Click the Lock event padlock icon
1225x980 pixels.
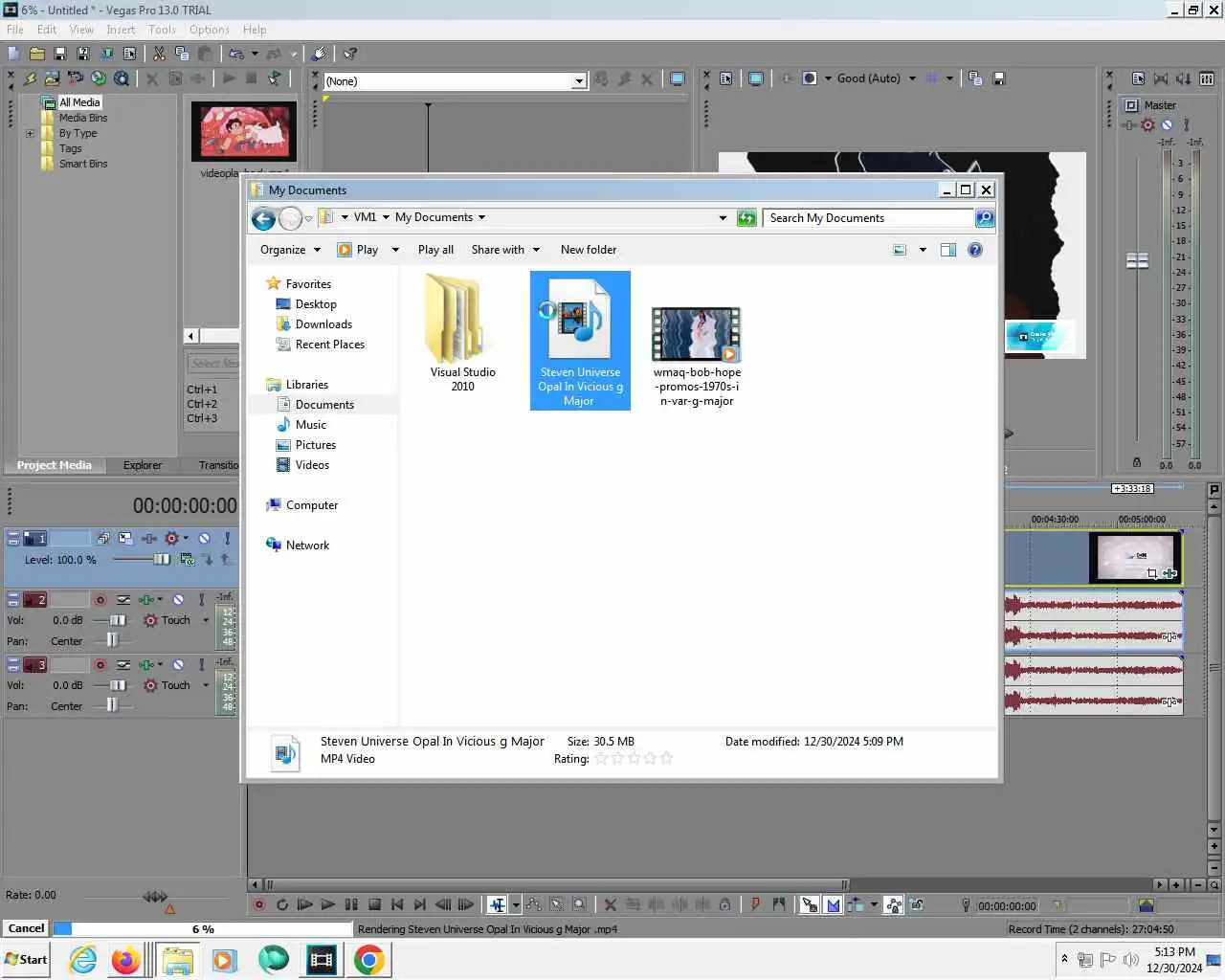click(724, 904)
